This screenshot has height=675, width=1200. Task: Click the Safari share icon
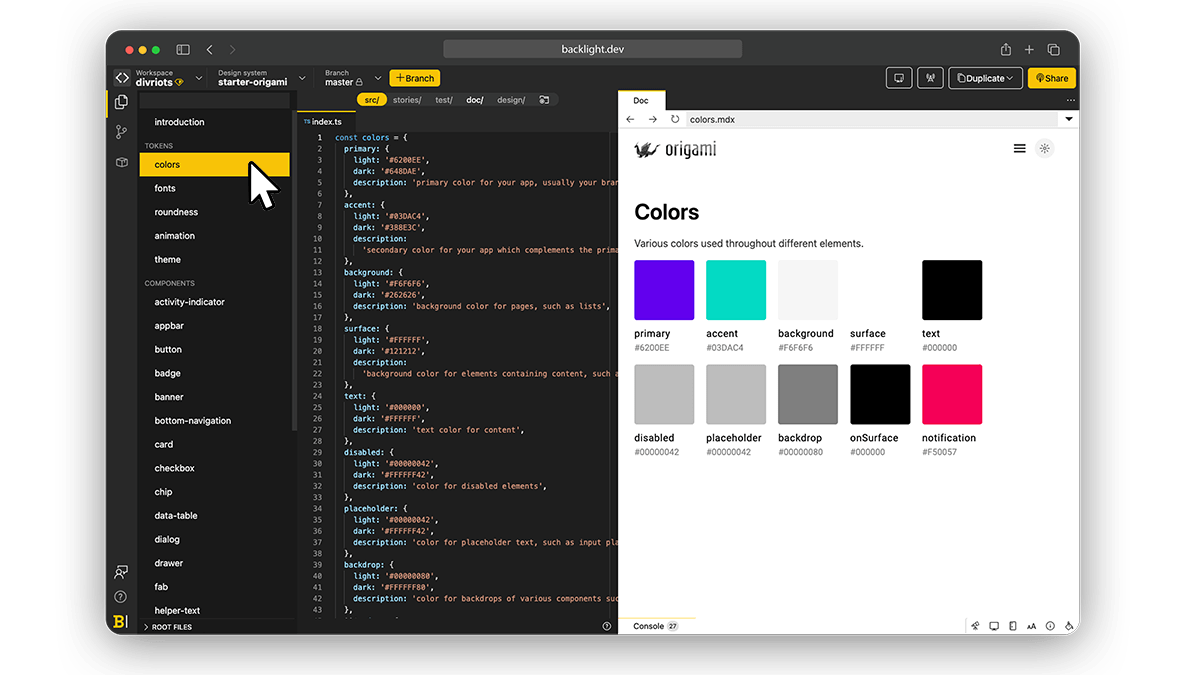pyautogui.click(x=1006, y=49)
